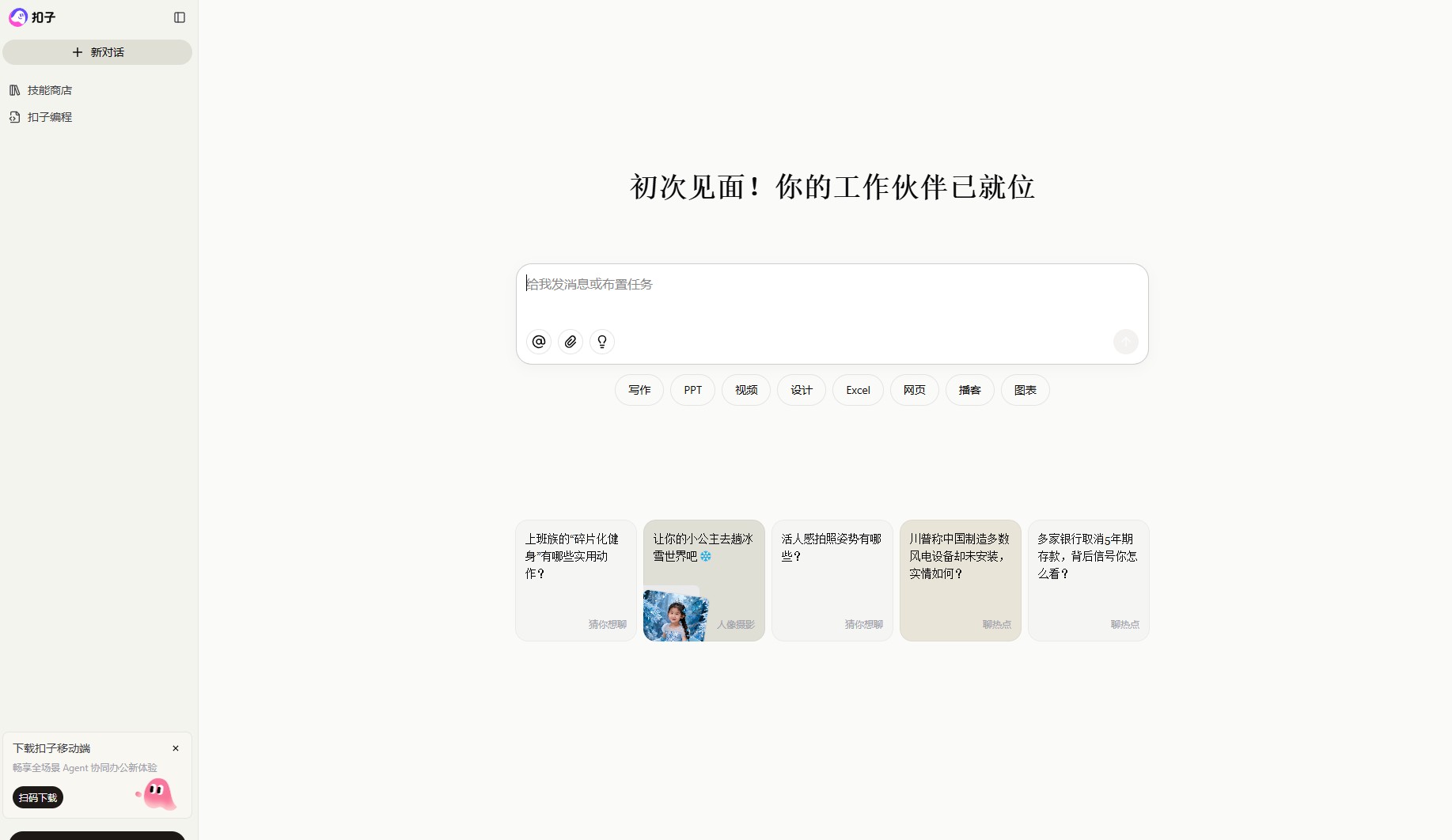Select the 写作 skill chip
The image size is (1452, 840).
639,390
